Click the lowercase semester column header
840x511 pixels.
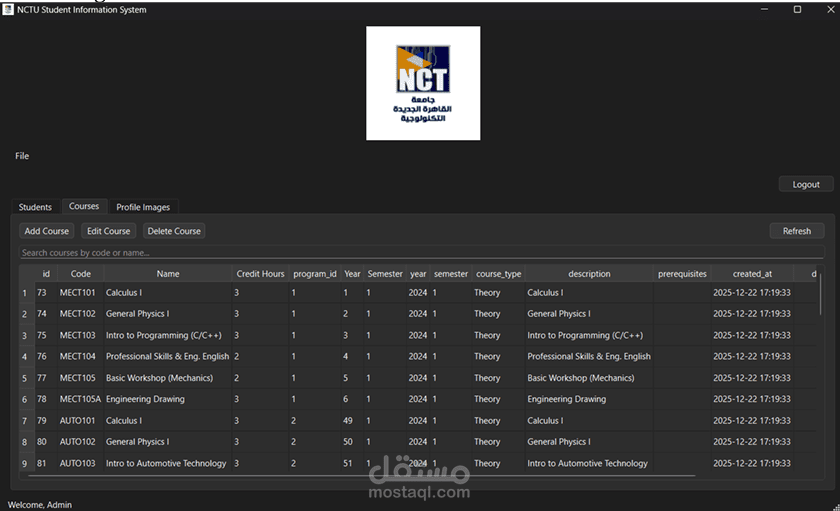click(x=451, y=274)
